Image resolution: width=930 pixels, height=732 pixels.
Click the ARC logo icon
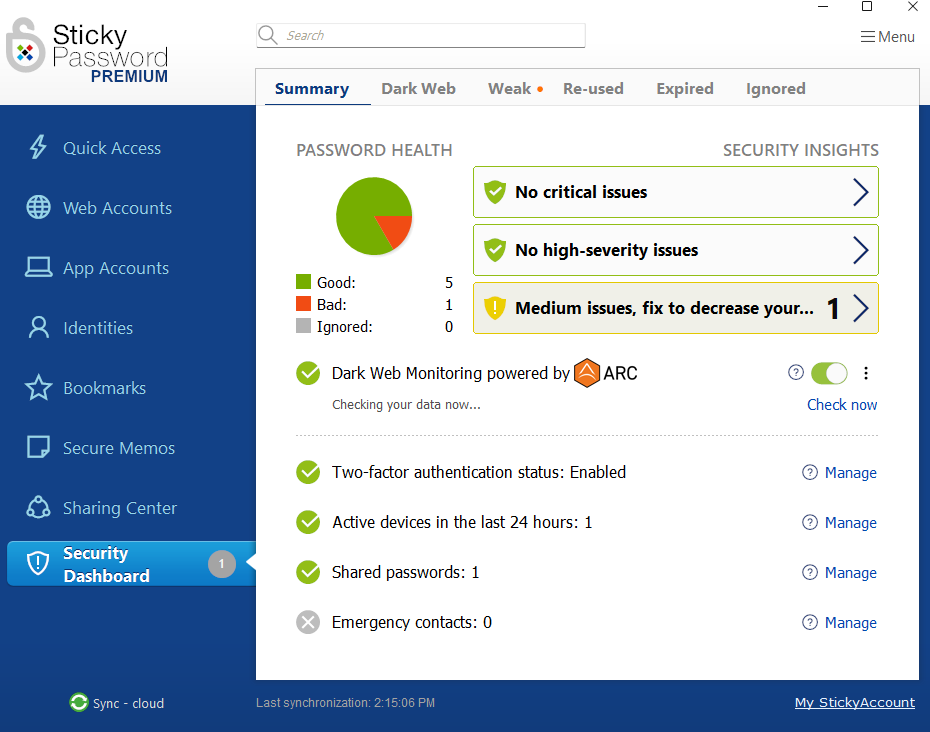587,373
